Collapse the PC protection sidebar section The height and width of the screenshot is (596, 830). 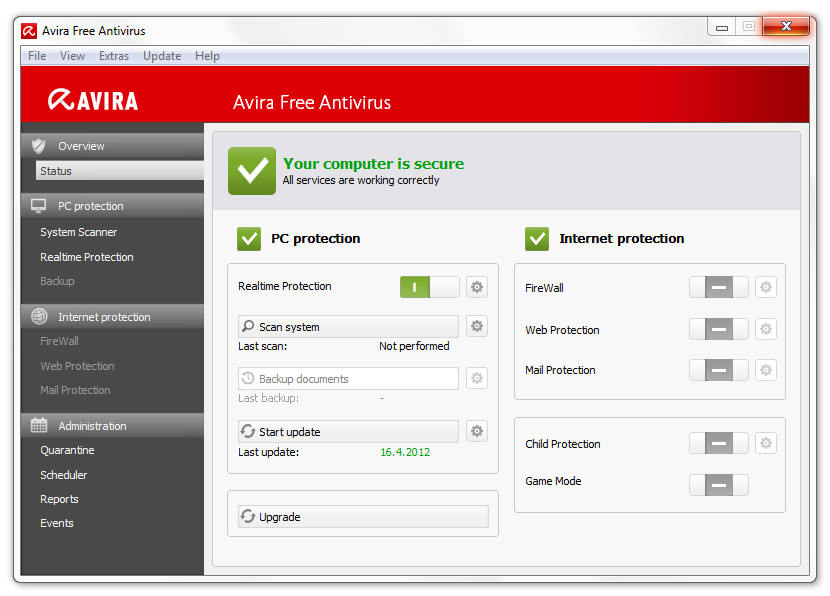[x=112, y=206]
